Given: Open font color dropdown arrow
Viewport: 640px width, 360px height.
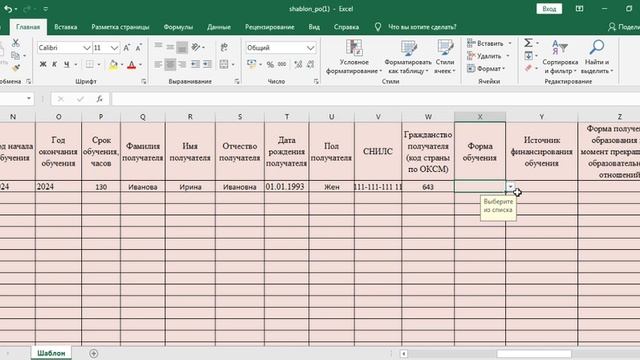Looking at the screenshot, I should pos(140,64).
